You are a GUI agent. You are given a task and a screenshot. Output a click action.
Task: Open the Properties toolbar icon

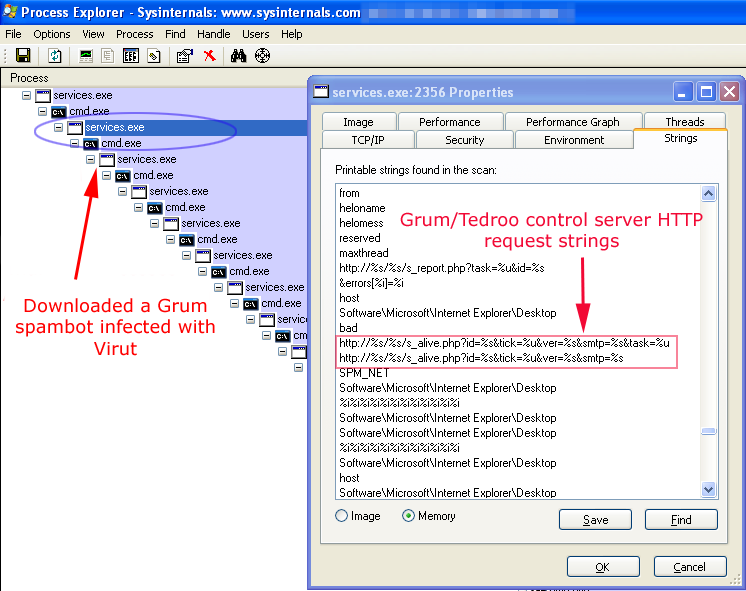(185, 56)
